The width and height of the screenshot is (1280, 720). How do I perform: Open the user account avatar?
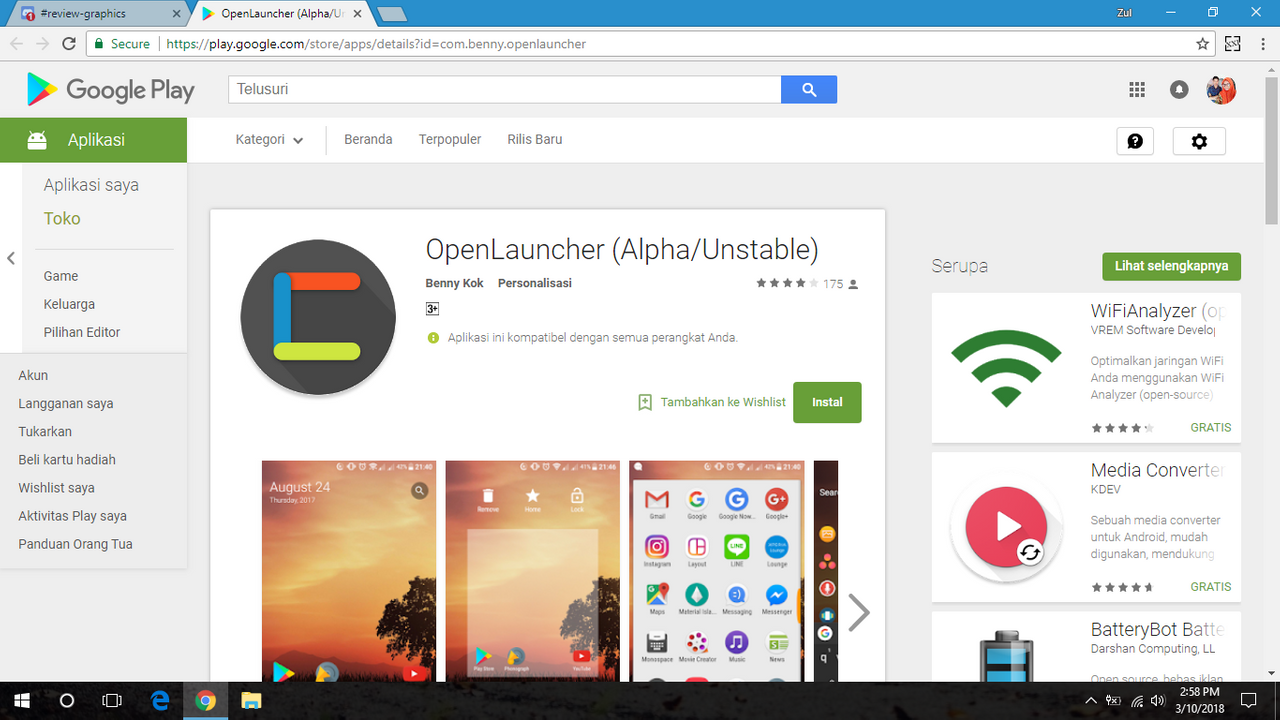[x=1221, y=89]
